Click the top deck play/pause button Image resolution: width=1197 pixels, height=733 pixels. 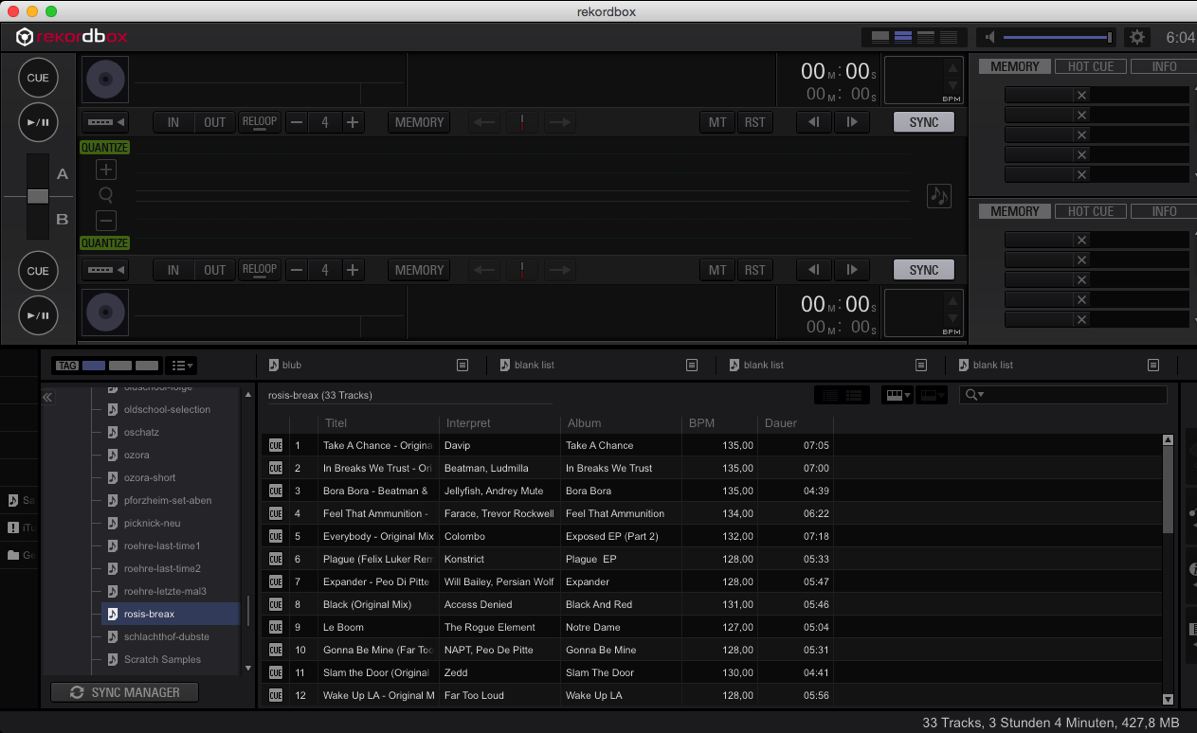coord(38,122)
